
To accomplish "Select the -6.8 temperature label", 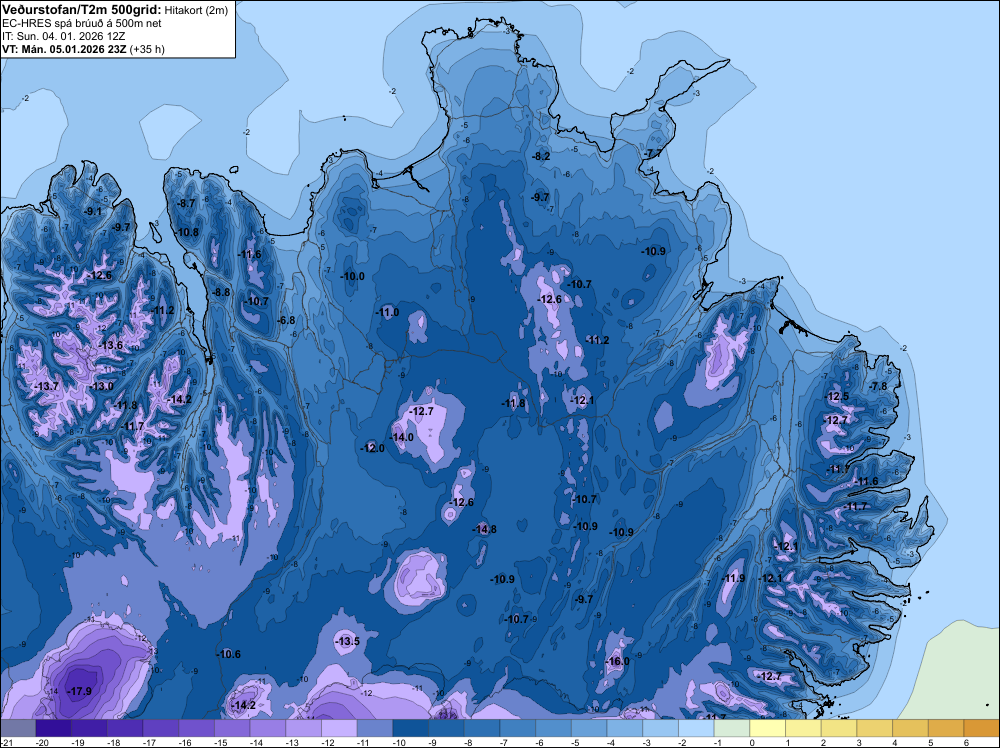I will coord(287,320).
